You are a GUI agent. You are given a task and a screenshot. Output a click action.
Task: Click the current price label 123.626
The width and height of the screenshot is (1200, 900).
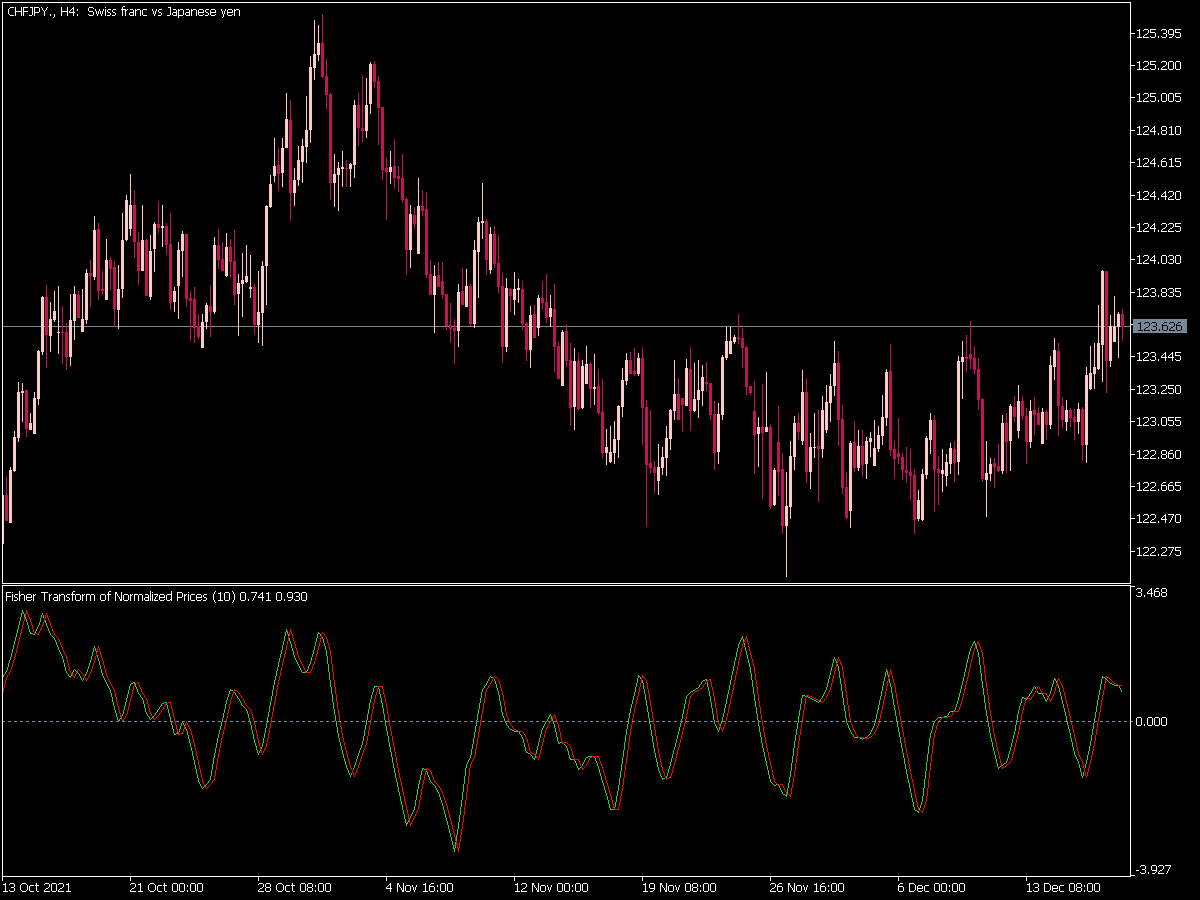click(x=1161, y=327)
